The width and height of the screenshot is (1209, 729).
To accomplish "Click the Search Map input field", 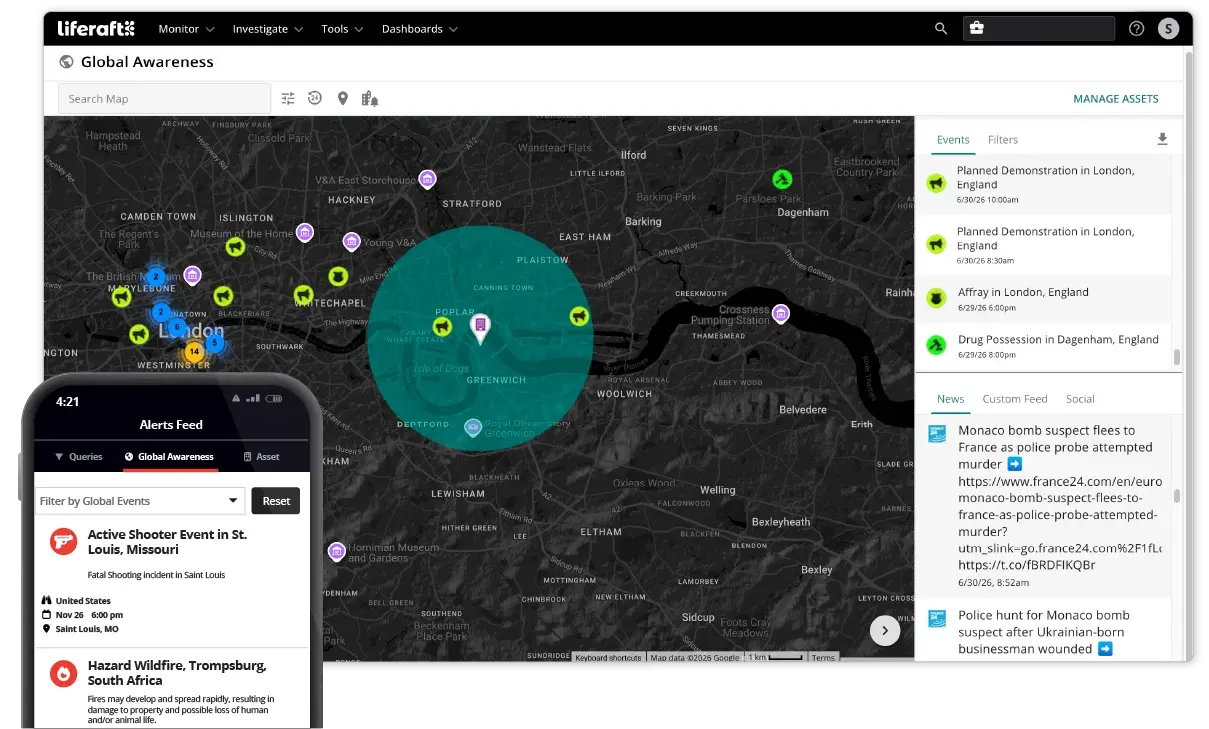I will [x=165, y=99].
